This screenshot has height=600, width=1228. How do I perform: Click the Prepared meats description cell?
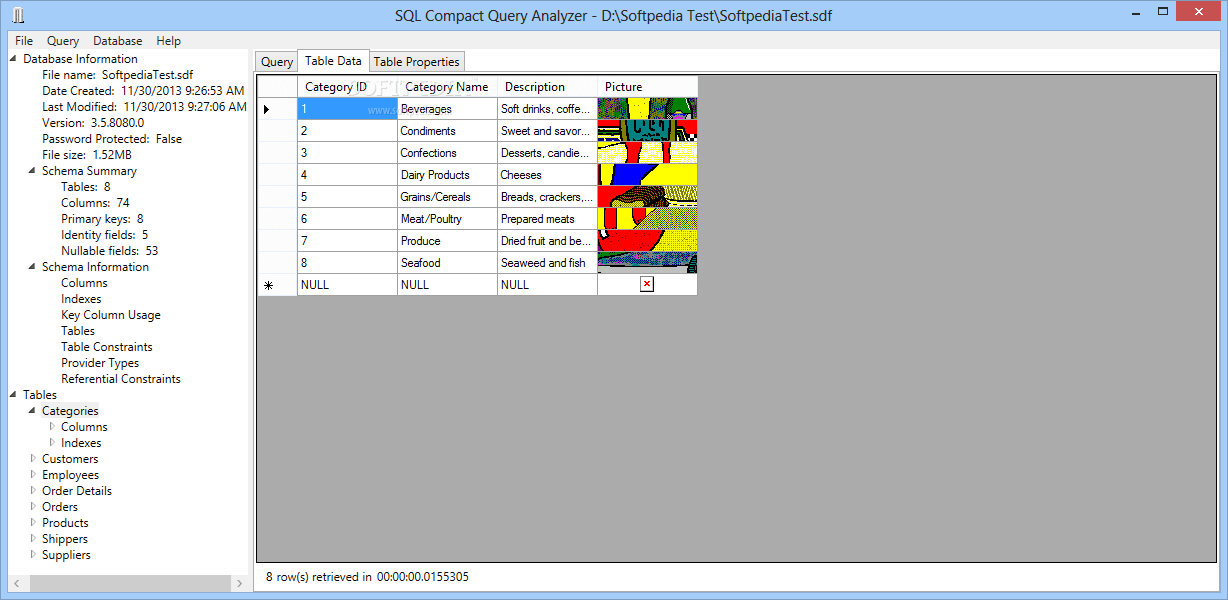tap(547, 219)
